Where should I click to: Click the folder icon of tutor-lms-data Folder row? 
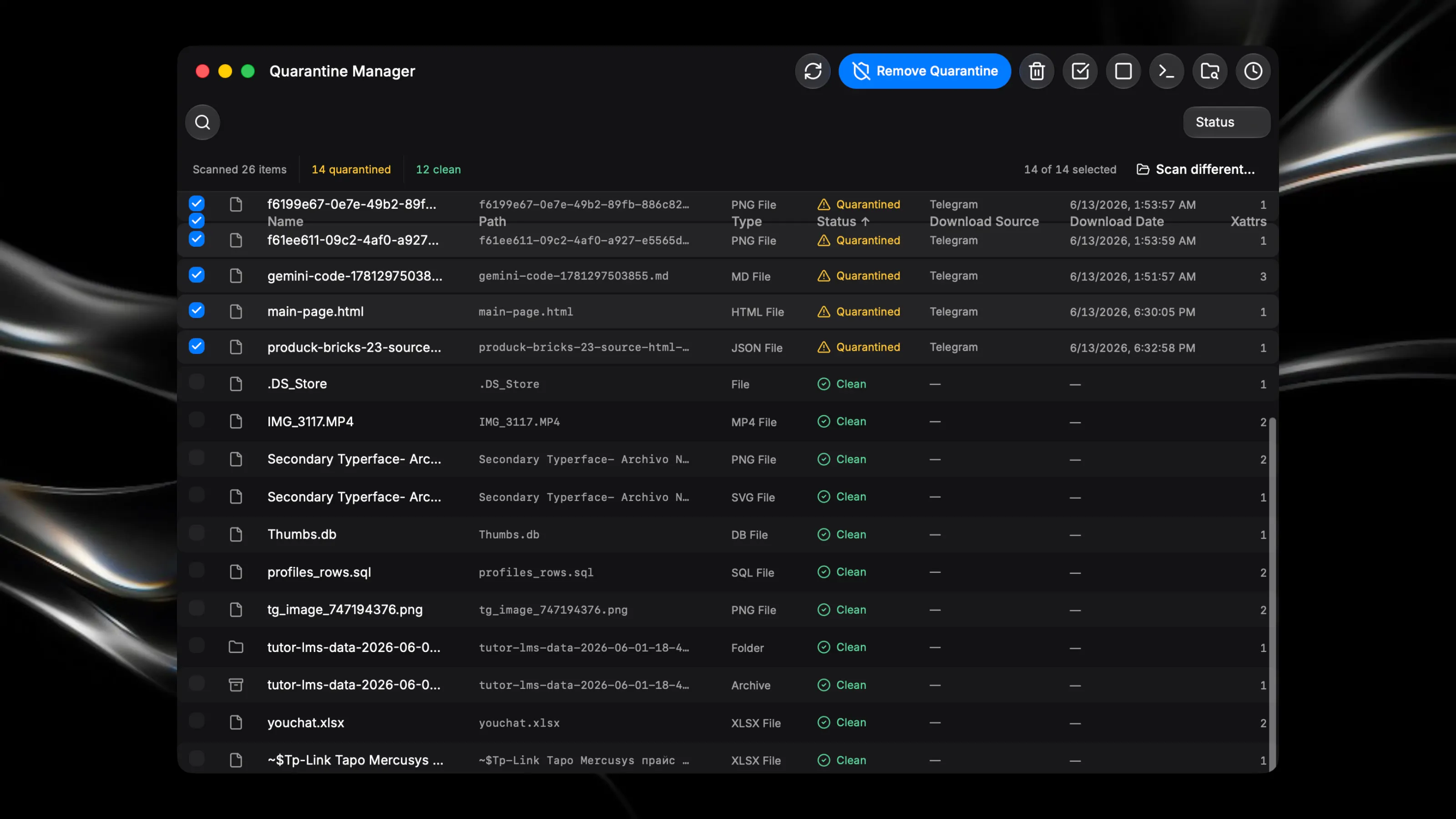pos(236,647)
